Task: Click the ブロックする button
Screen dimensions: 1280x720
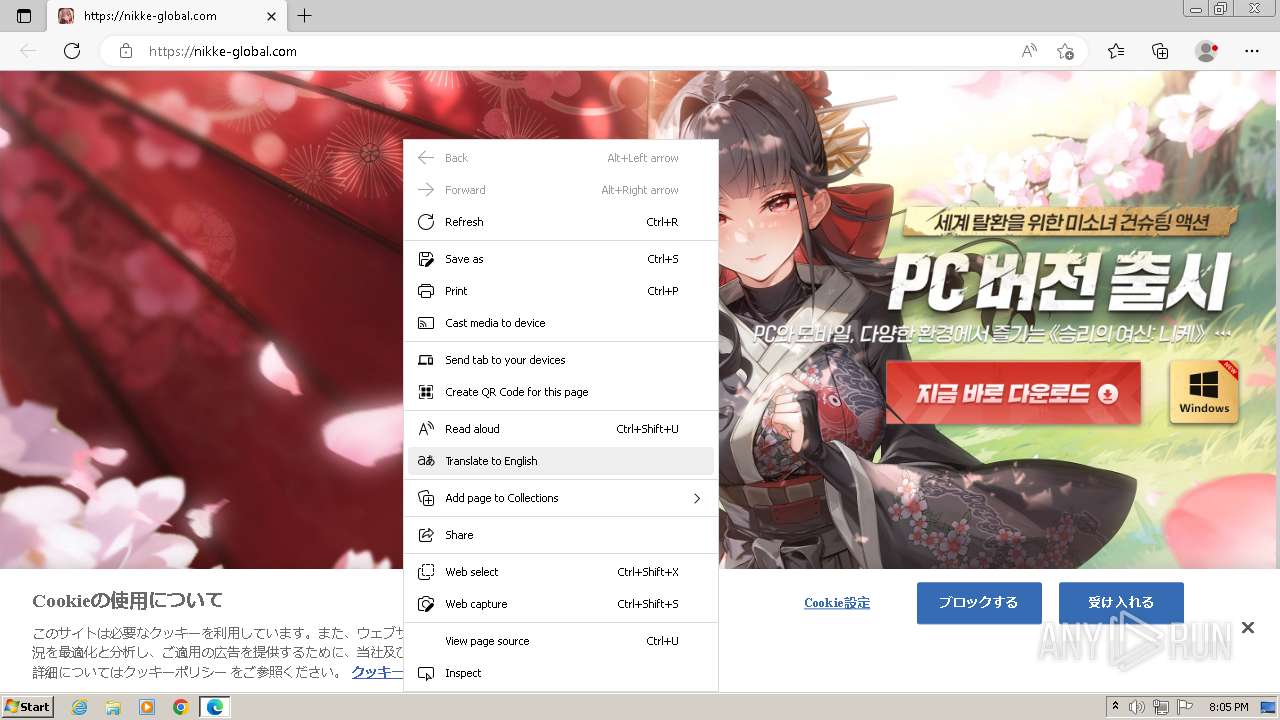Action: (x=979, y=603)
